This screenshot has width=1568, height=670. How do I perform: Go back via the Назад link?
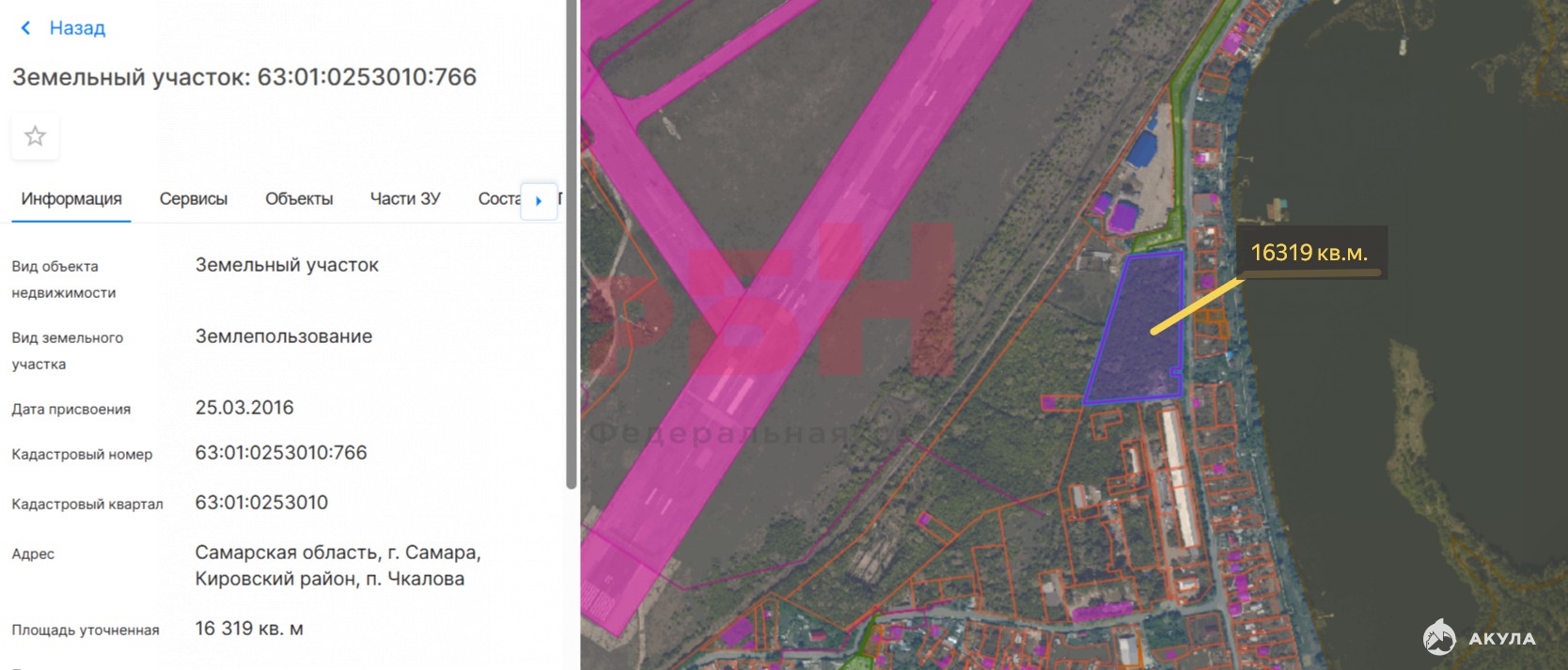point(77,28)
